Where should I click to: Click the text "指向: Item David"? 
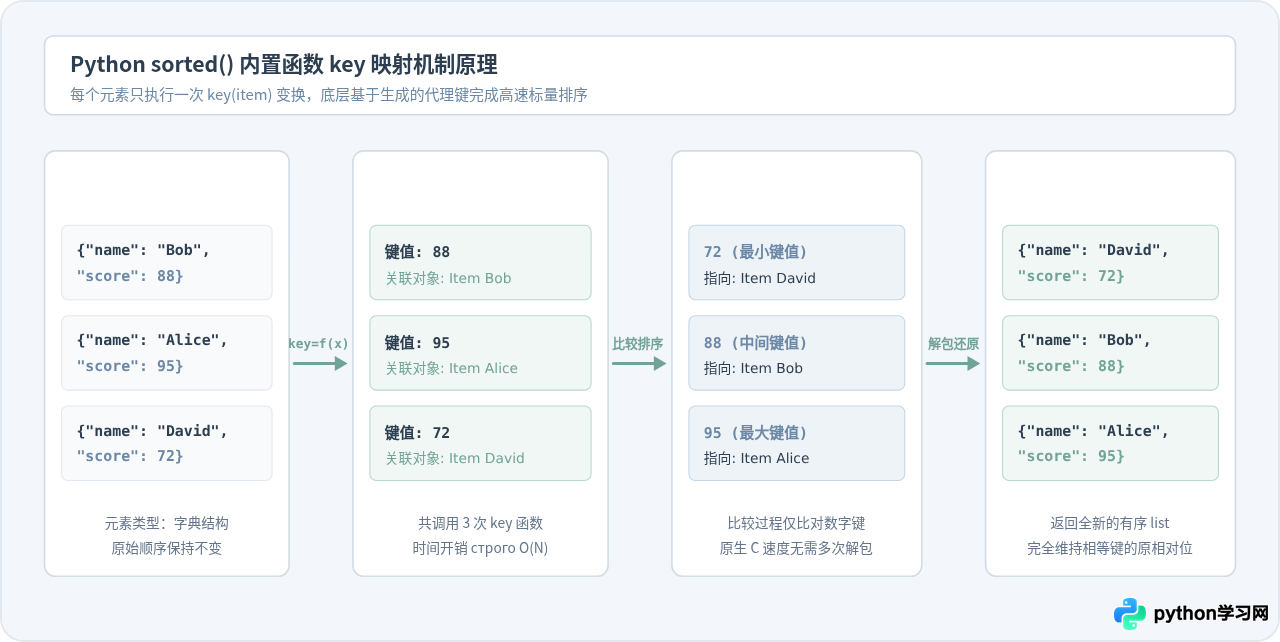760,278
